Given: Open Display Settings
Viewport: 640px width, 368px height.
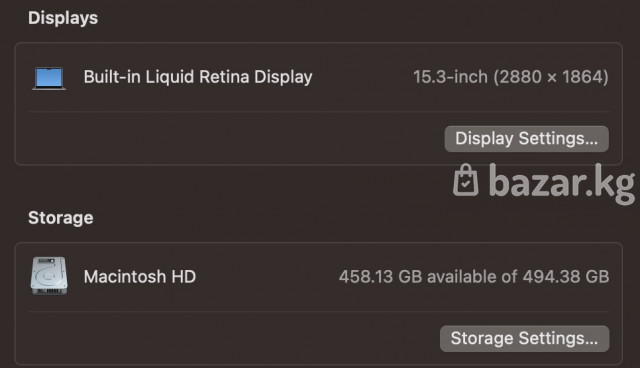Looking at the screenshot, I should (527, 139).
